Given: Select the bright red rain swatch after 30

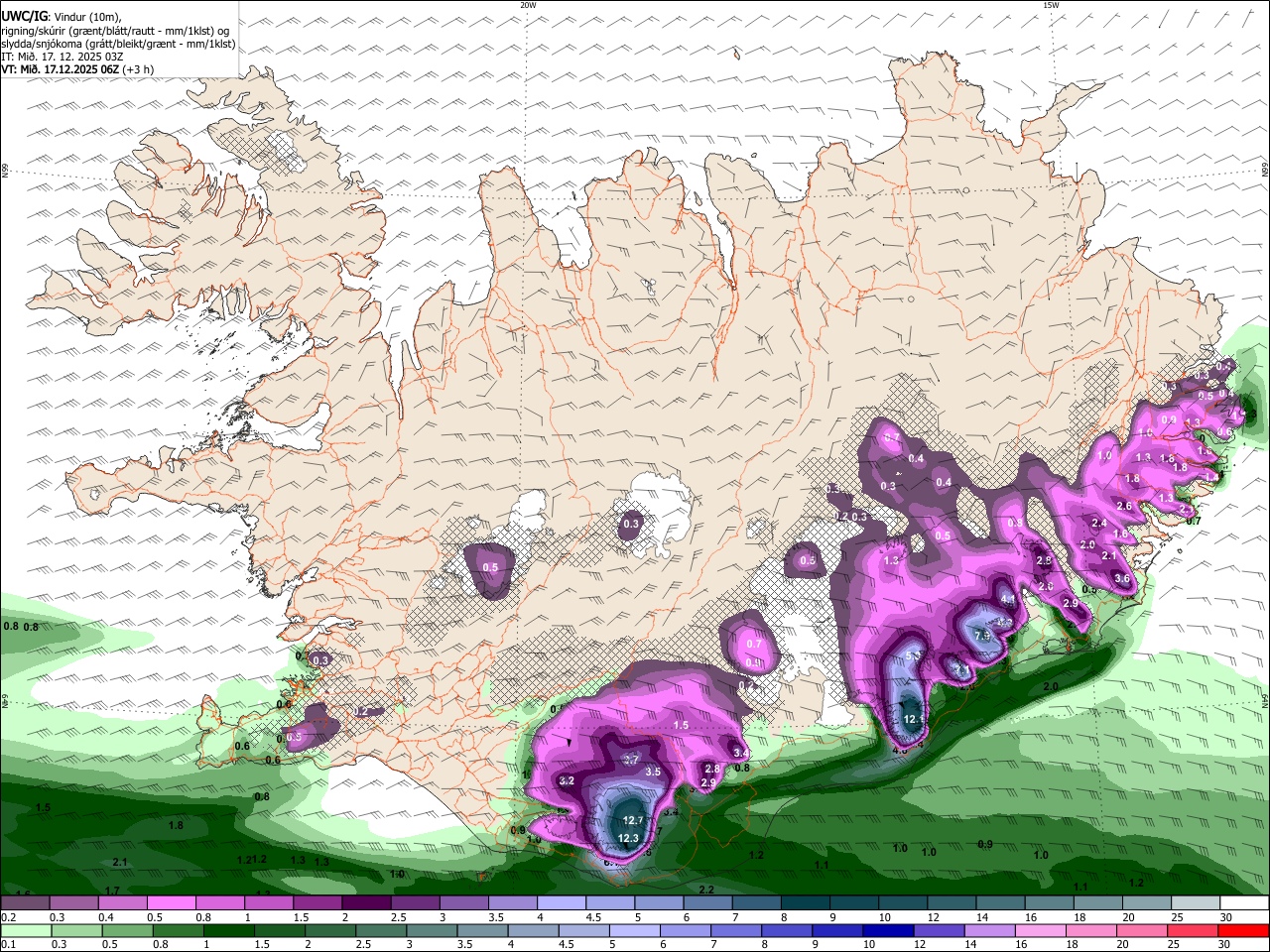Looking at the screenshot, I should (1245, 931).
